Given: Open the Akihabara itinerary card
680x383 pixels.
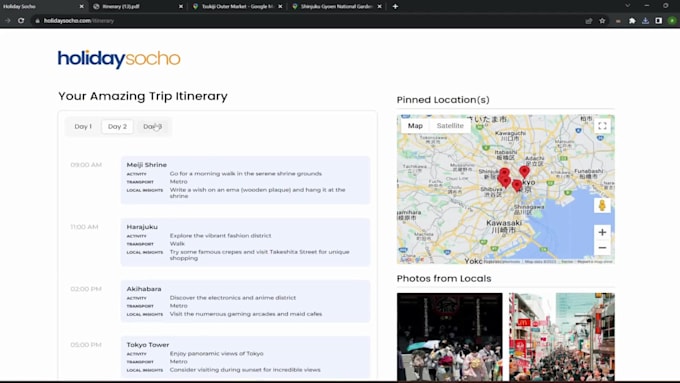Looking at the screenshot, I should click(x=245, y=301).
